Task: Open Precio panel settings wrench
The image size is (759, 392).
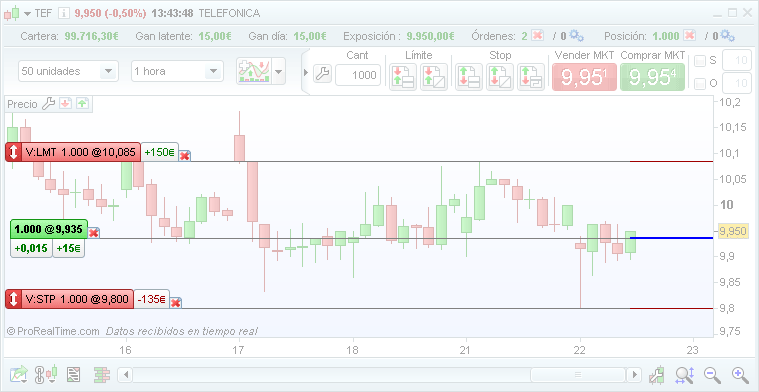Action: [48, 104]
